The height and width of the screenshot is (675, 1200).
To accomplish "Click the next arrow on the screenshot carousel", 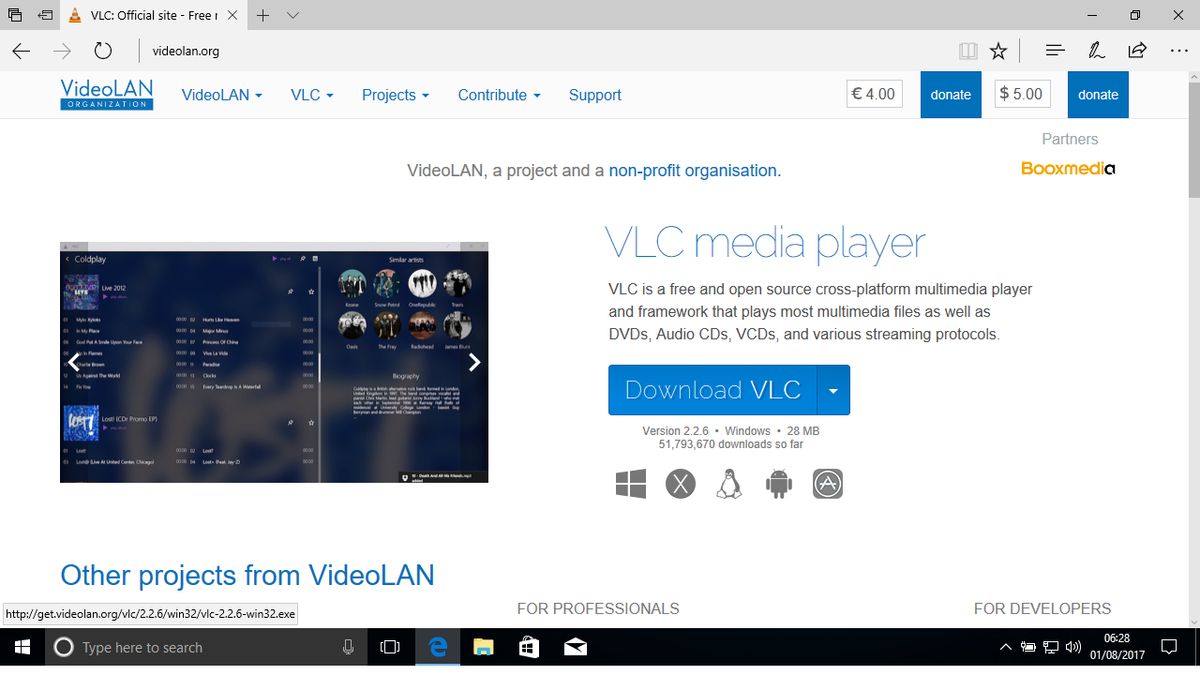I will point(475,362).
